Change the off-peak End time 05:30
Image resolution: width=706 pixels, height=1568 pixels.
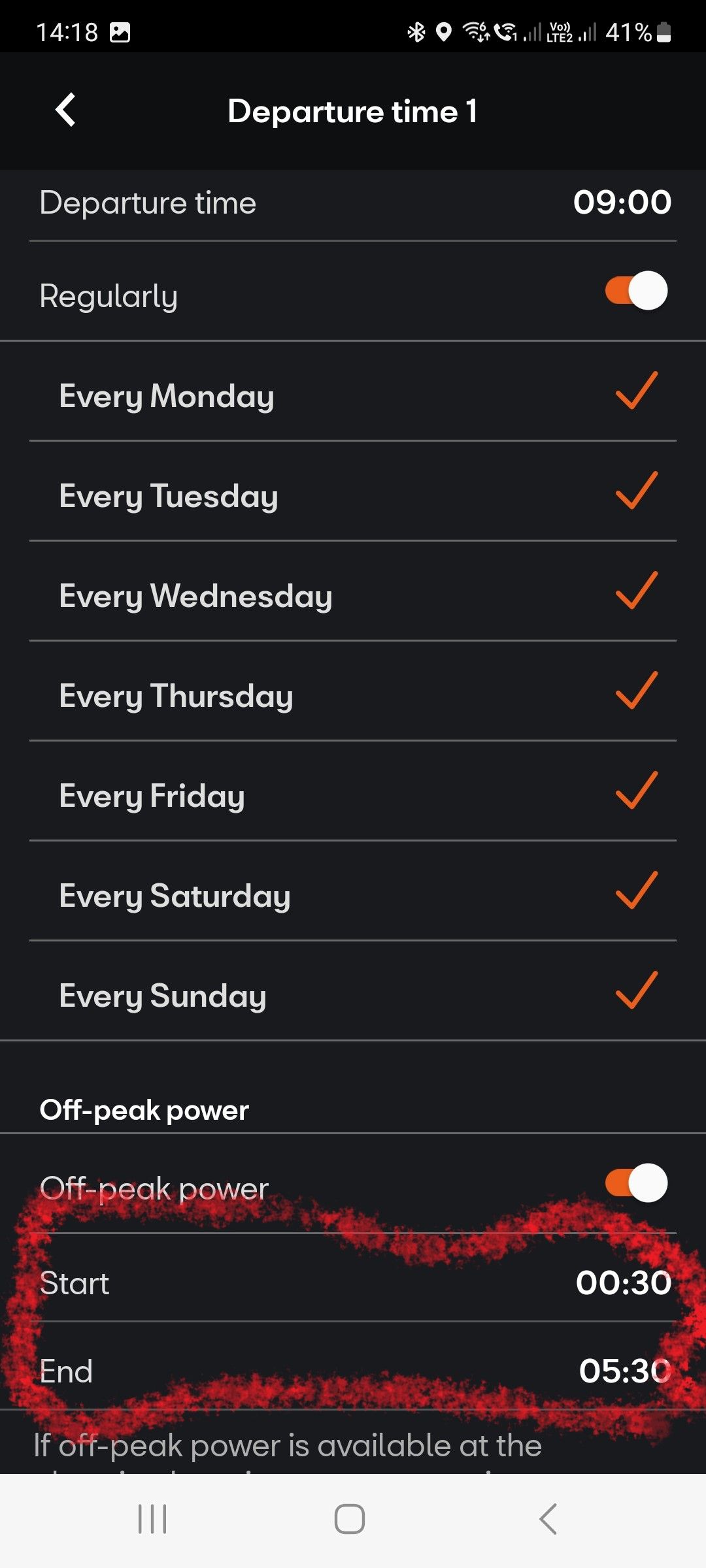click(x=624, y=1371)
